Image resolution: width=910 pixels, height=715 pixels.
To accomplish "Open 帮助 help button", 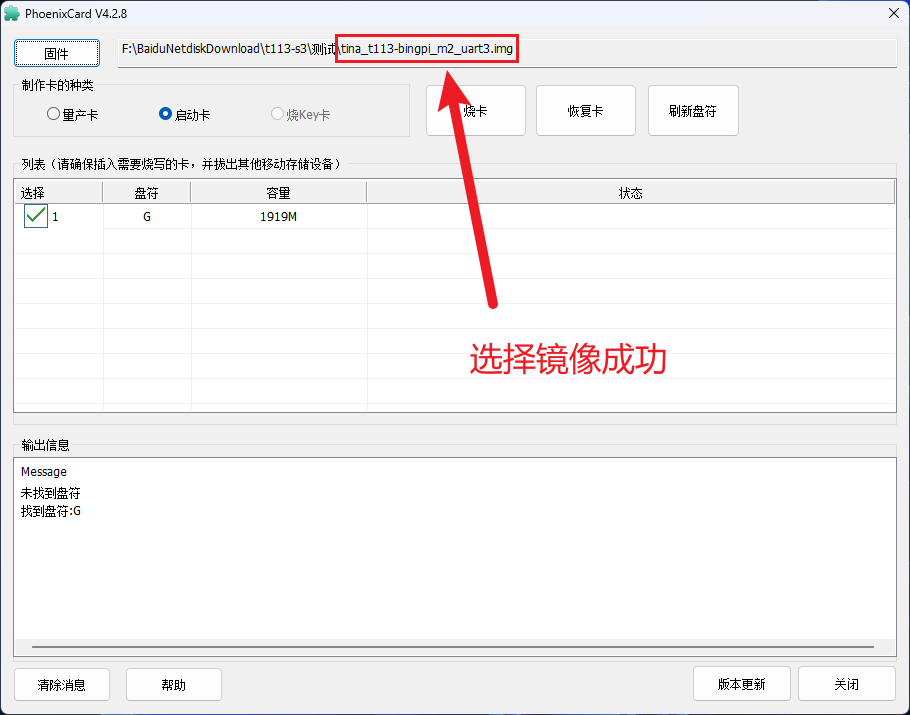I will click(x=173, y=685).
